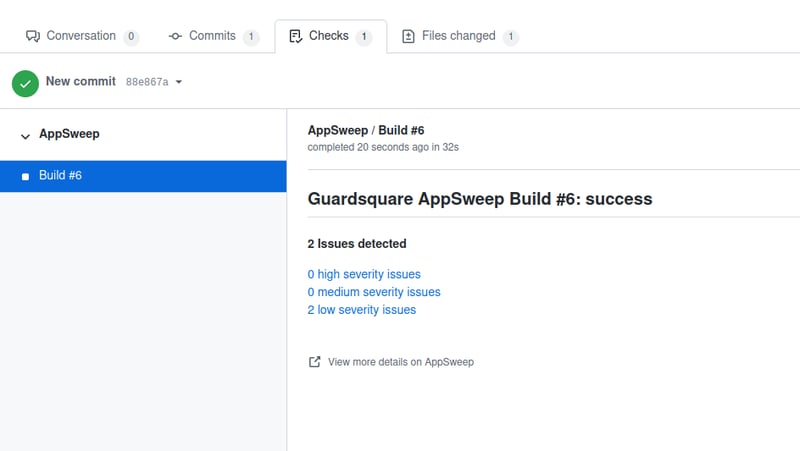Viewport: 800px width, 451px height.
Task: Click the Checks count badge 1
Action: 364,37
